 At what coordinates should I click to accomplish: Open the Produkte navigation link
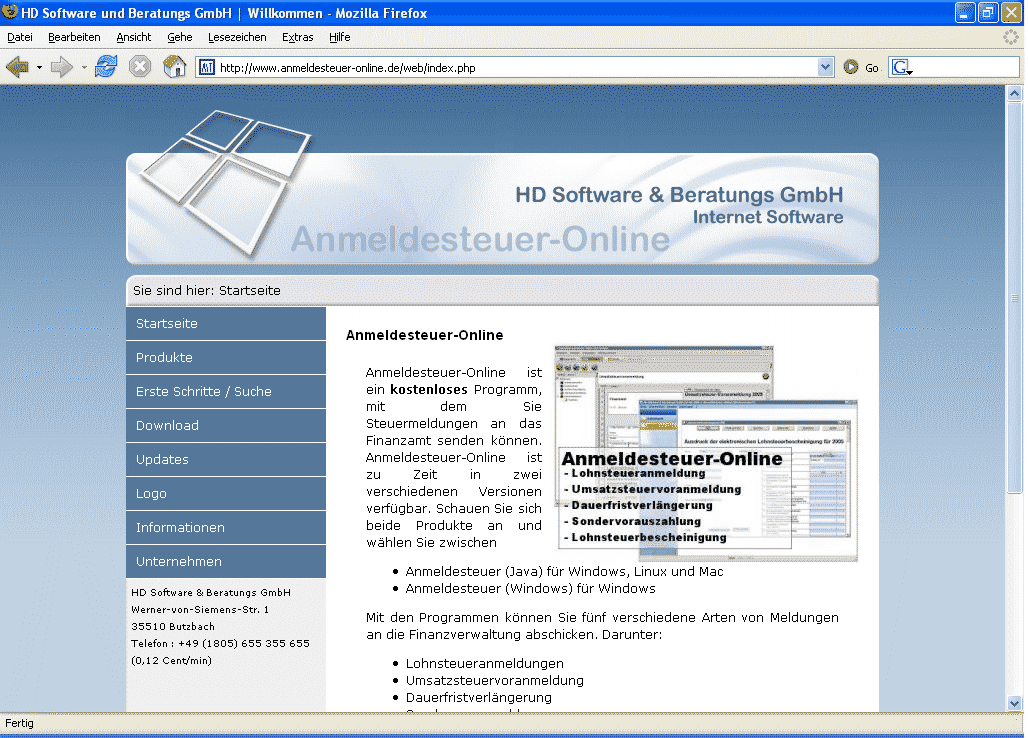(x=226, y=358)
